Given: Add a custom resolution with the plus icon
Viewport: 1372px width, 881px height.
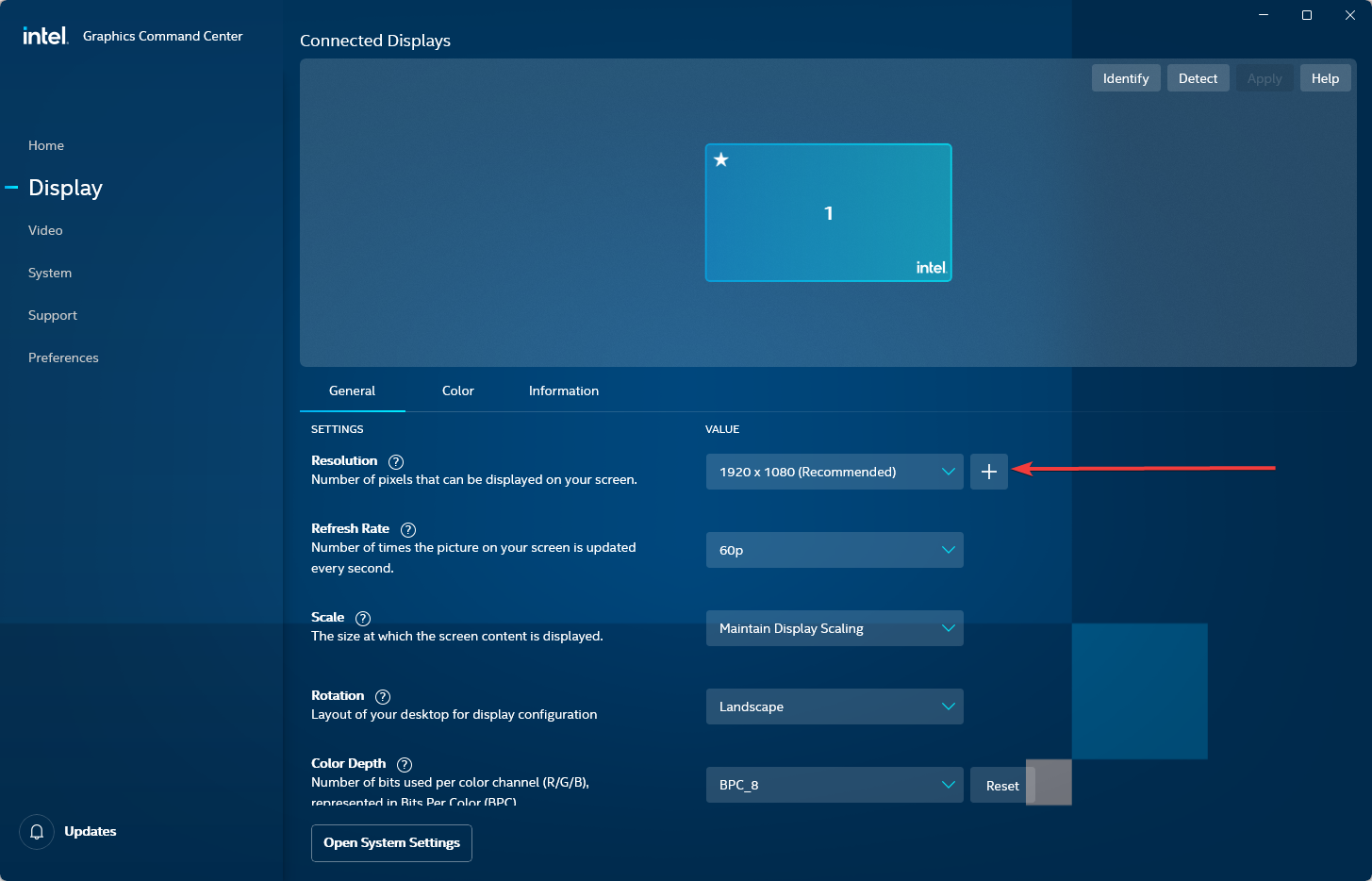Looking at the screenshot, I should [988, 472].
